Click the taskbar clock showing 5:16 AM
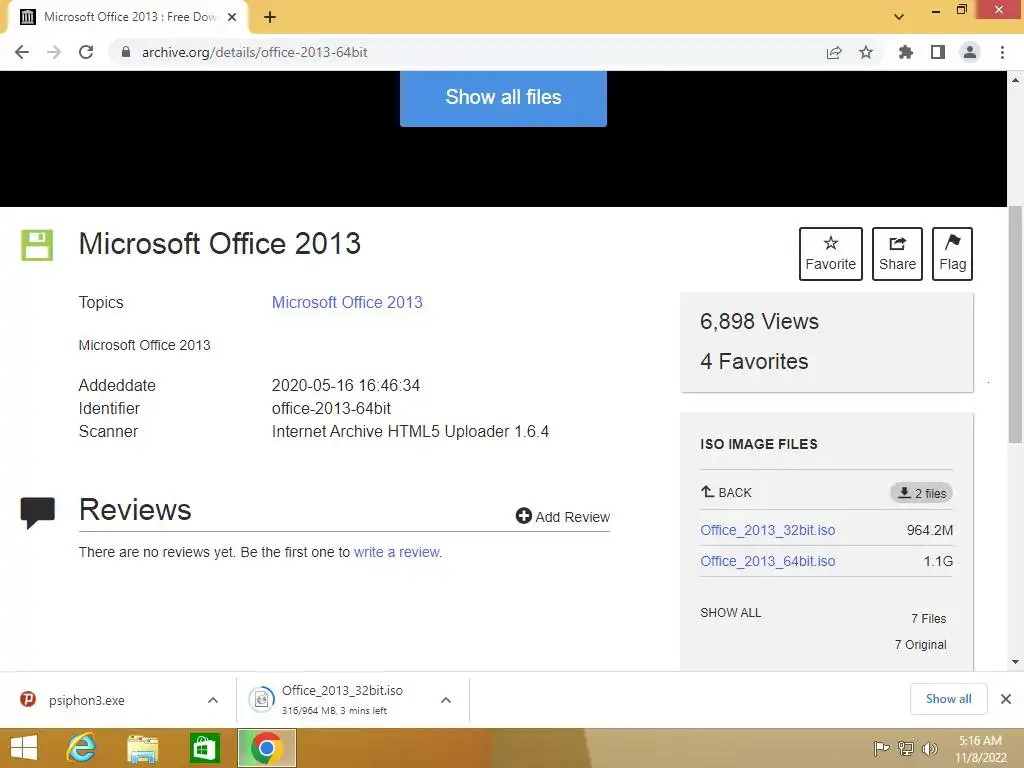 tap(980, 749)
